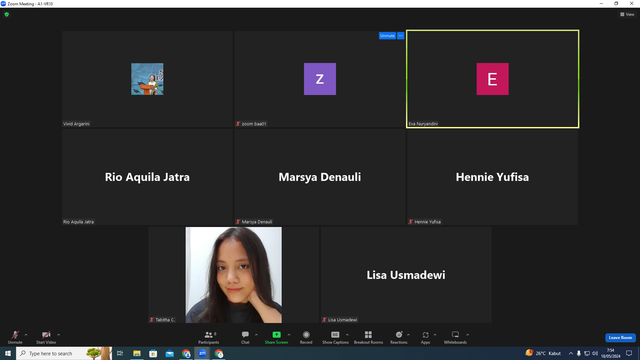
Task: Unmute microphone in Zoom toolbar
Action: tap(15, 338)
